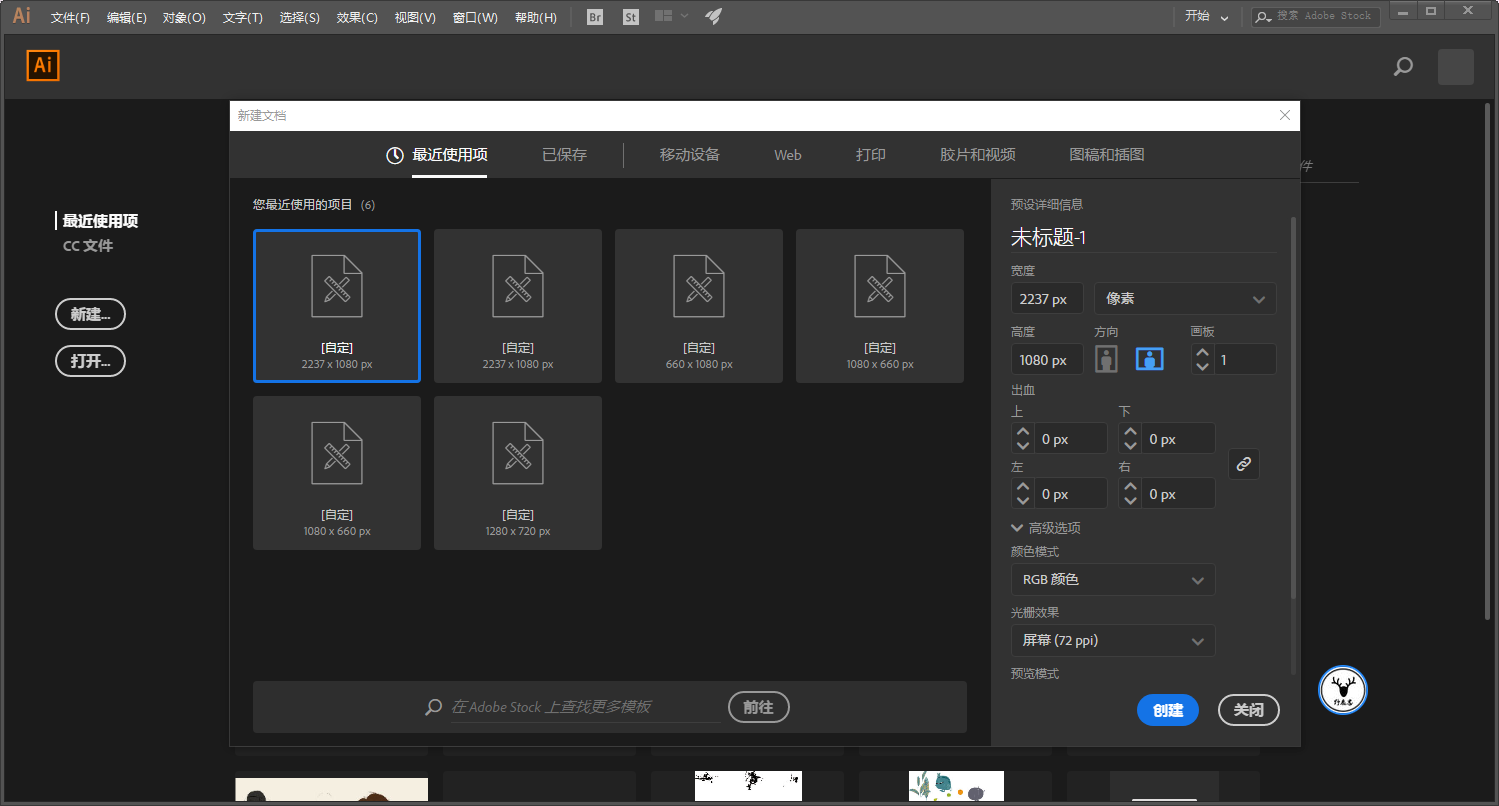Increase the 上 bleed value
The image size is (1499, 806).
pyautogui.click(x=1022, y=431)
